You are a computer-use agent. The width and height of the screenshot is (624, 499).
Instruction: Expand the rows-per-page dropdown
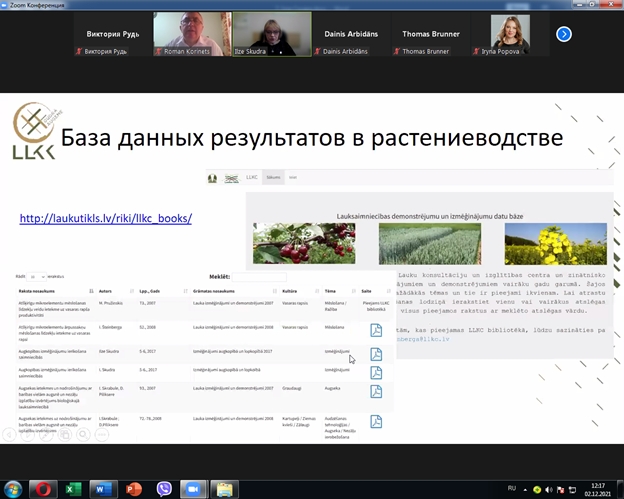[x=37, y=276]
